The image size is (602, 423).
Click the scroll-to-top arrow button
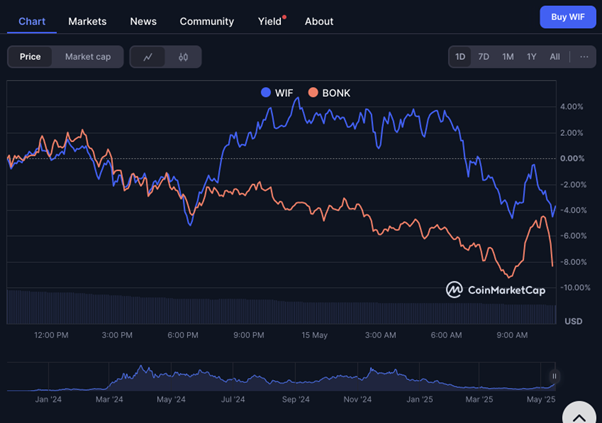(x=579, y=413)
